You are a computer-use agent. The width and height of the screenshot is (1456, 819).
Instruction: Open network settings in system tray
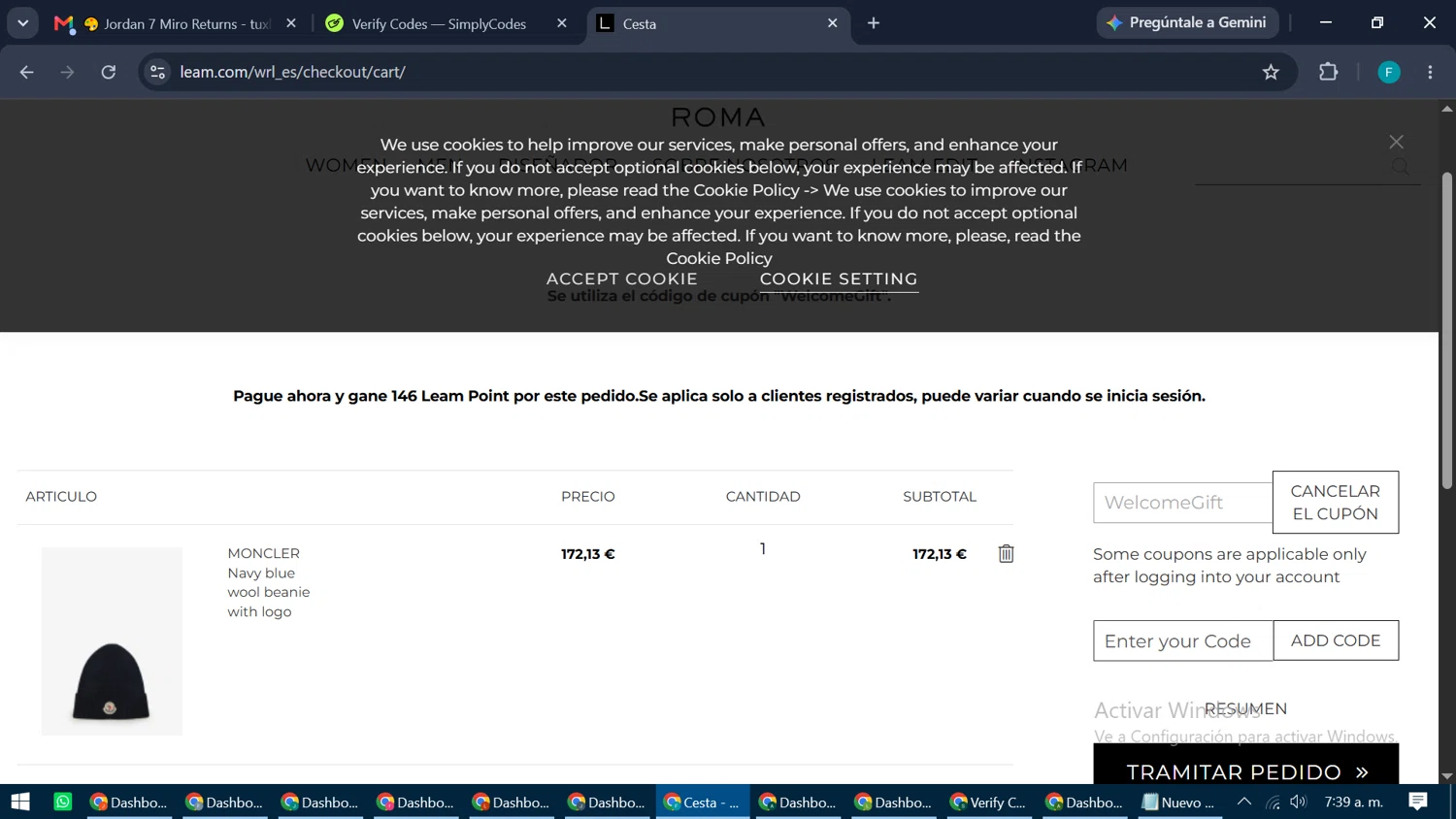1273,802
